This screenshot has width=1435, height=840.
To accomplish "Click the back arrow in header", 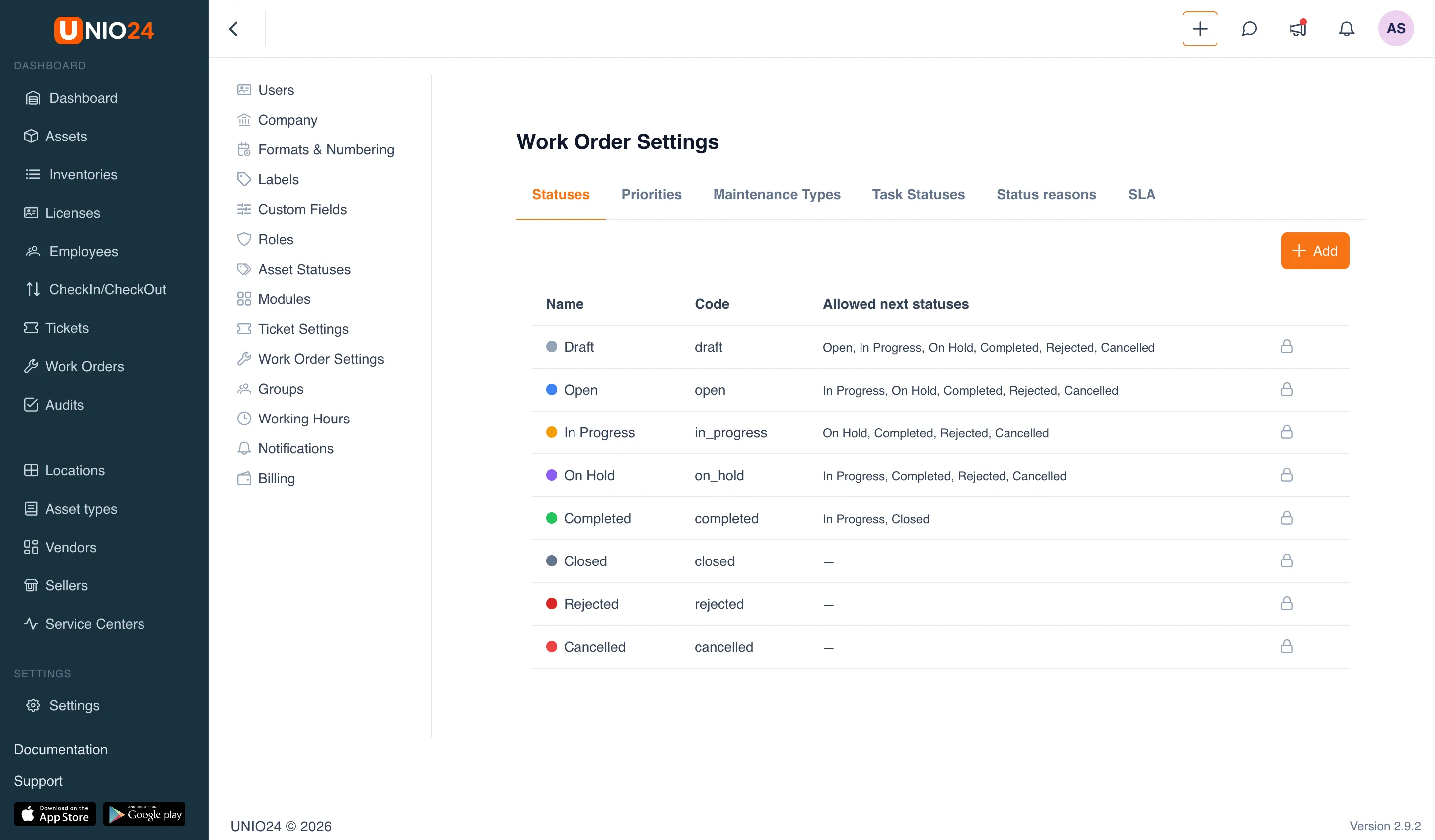I will (234, 29).
